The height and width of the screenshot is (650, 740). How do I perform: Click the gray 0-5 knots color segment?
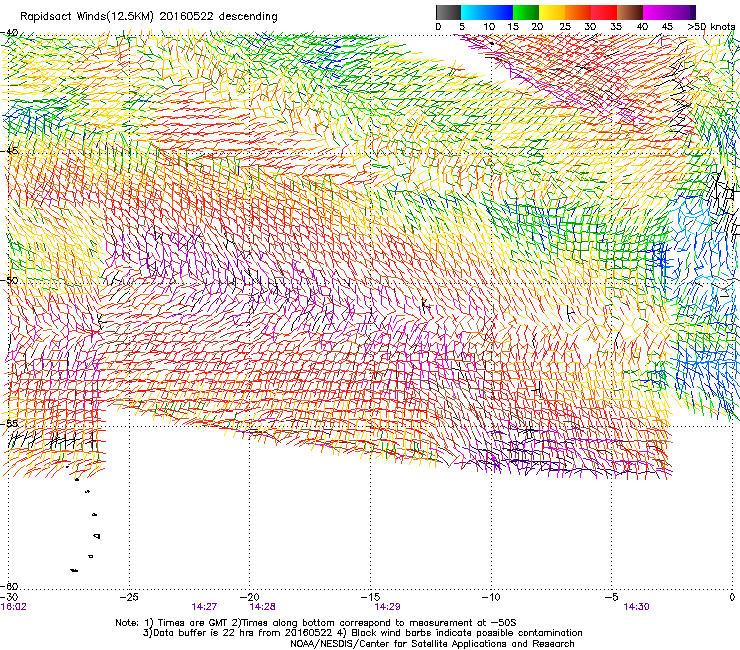(x=448, y=12)
